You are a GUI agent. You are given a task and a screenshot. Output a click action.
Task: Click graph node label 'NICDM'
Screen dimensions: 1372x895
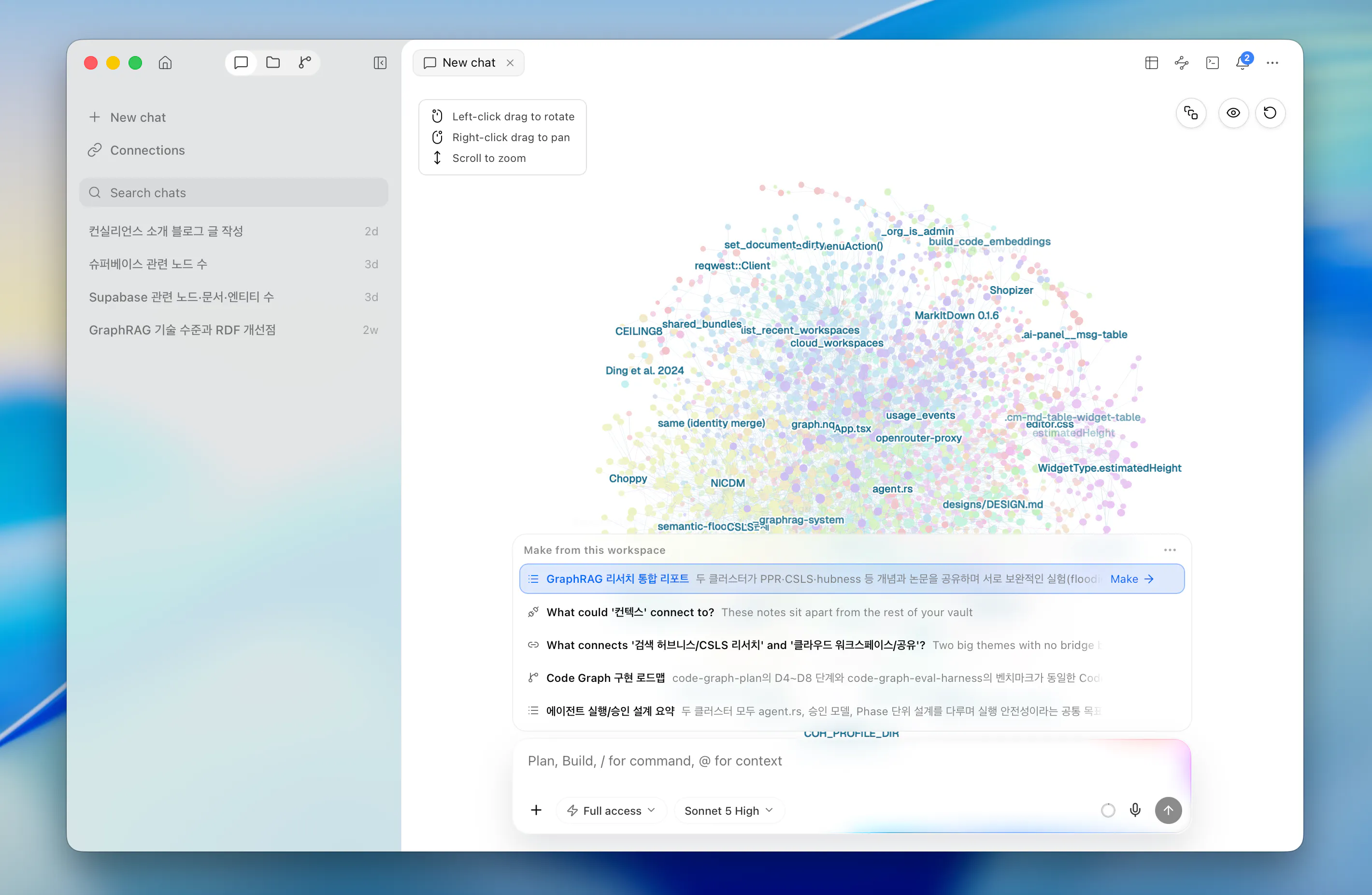coord(728,482)
